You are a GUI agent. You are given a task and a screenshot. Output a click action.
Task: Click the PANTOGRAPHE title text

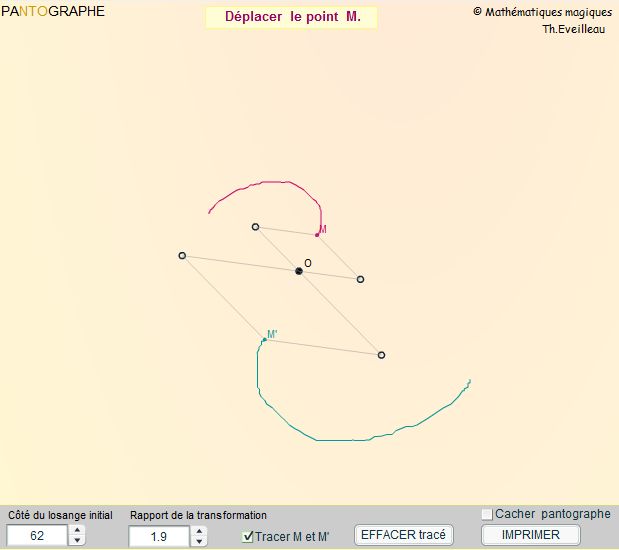click(x=53, y=11)
